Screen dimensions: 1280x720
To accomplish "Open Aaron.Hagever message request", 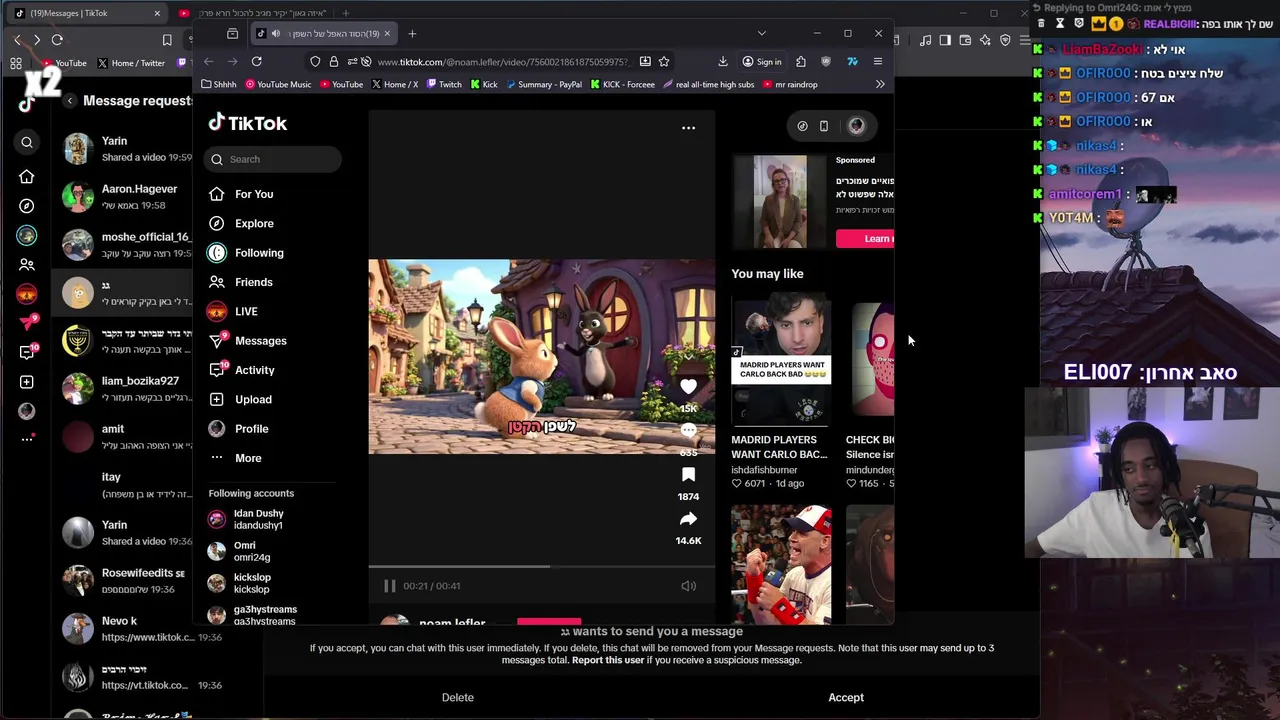I will (122, 197).
